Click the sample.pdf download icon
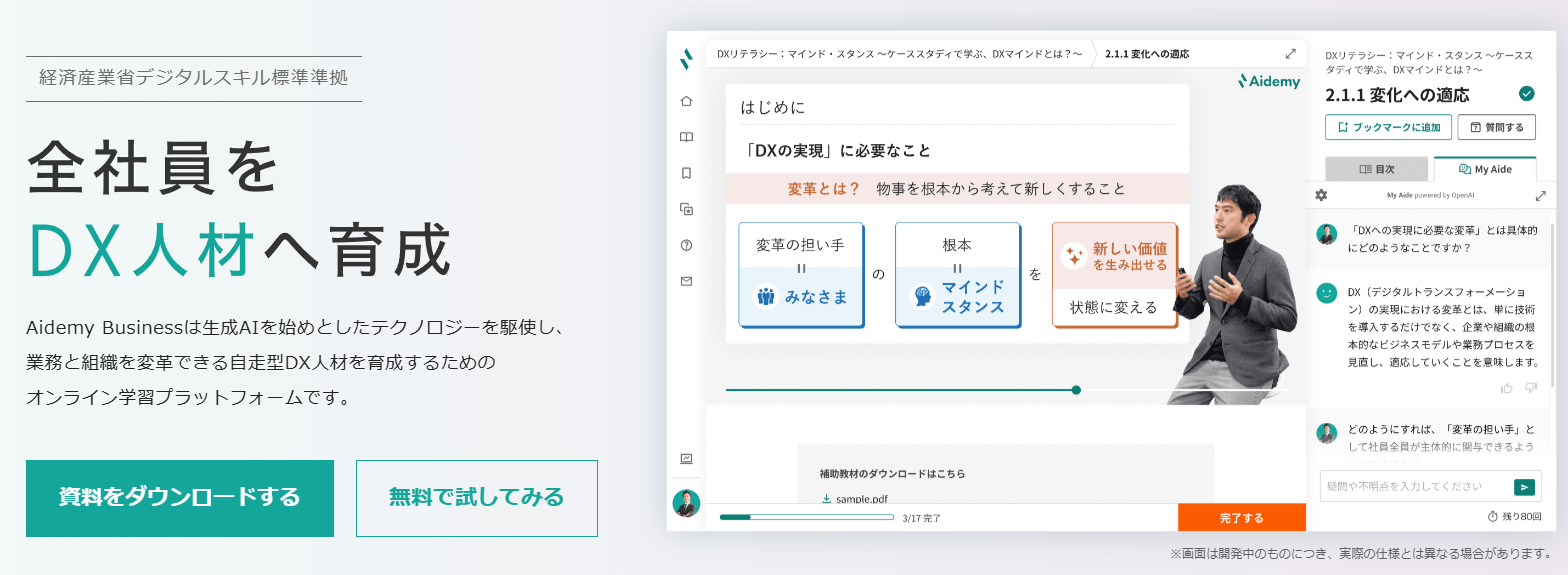The height and width of the screenshot is (575, 1568). (826, 498)
